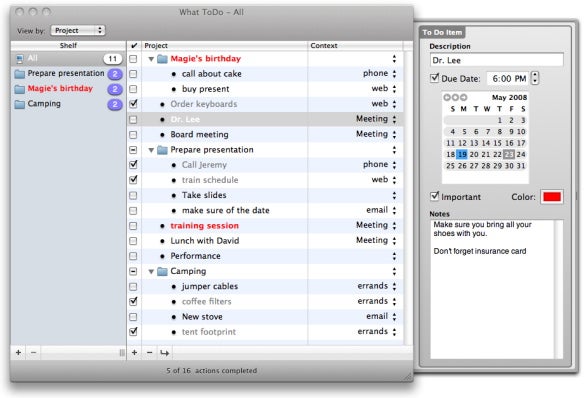Select Camping in the Shelf
The width and height of the screenshot is (586, 398).
[68, 104]
